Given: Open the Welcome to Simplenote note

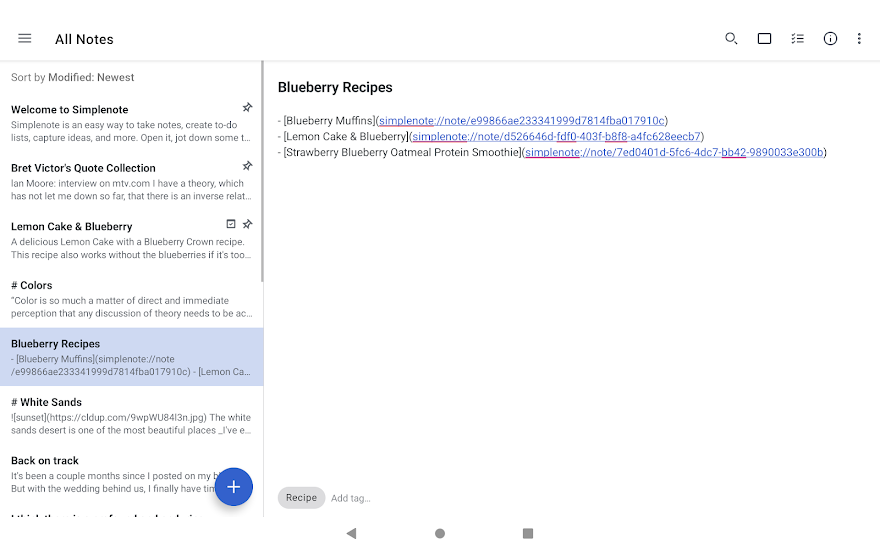Looking at the screenshot, I should [131, 123].
